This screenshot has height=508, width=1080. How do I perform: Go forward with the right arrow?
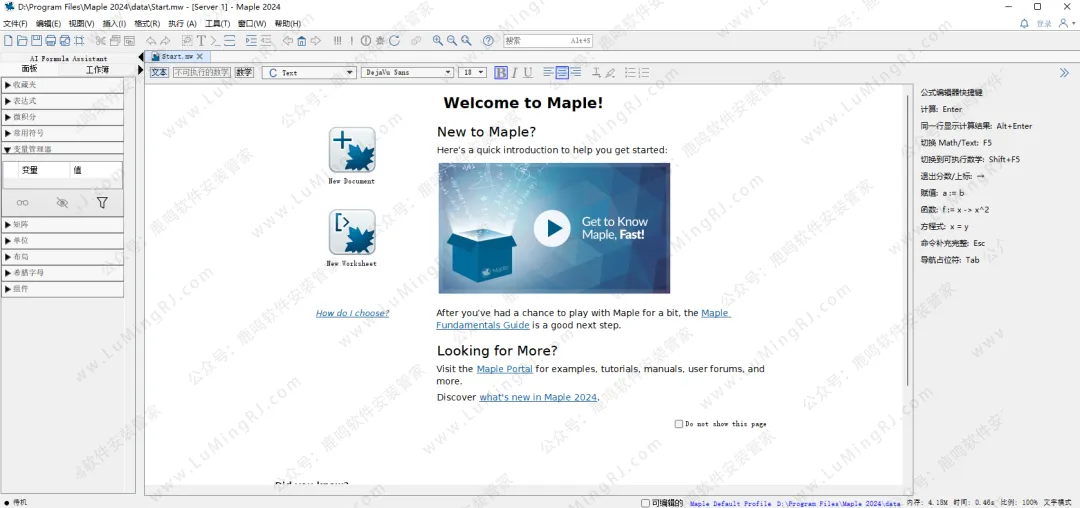coord(315,41)
